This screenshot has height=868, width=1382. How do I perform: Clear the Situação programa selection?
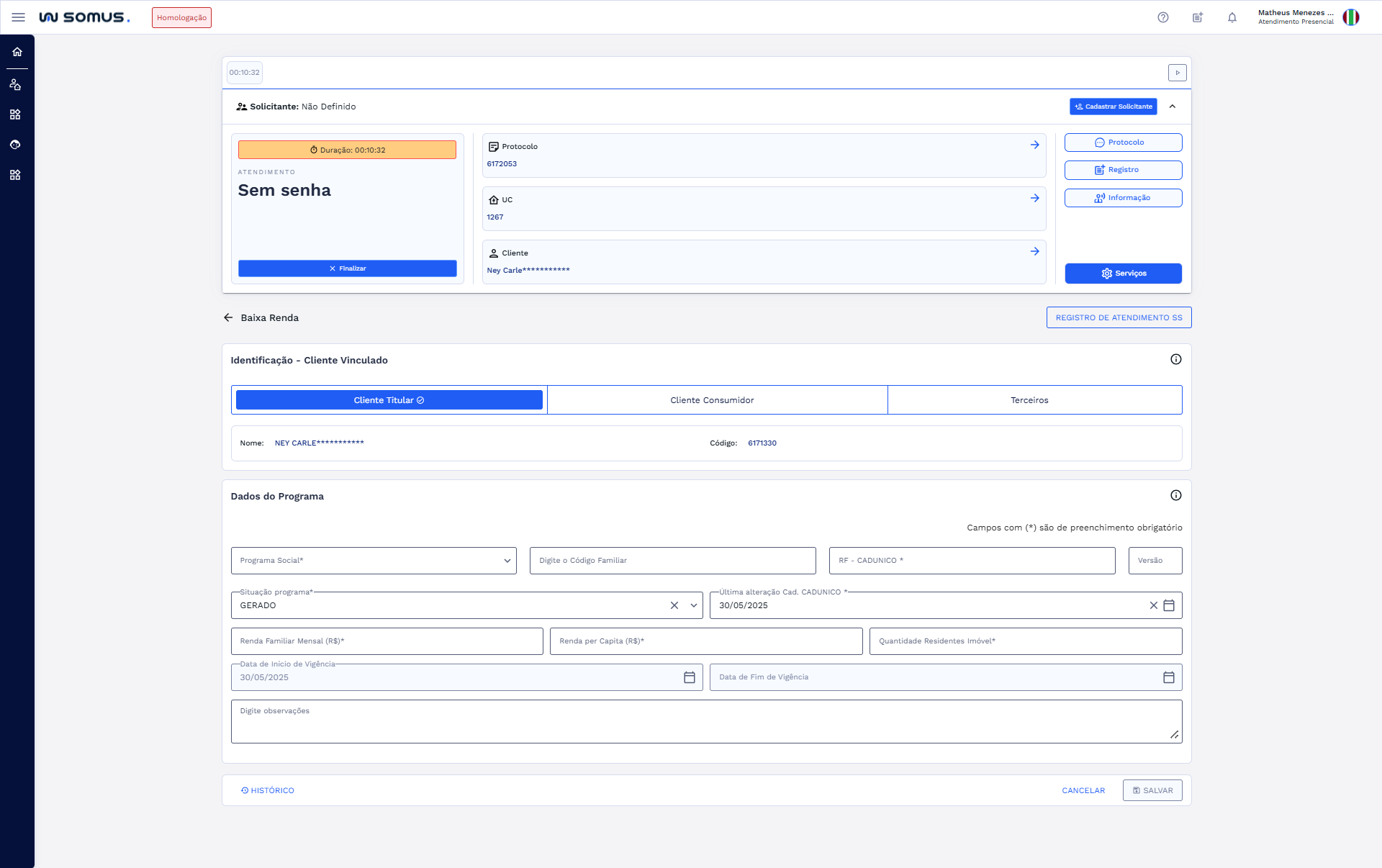[x=674, y=605]
